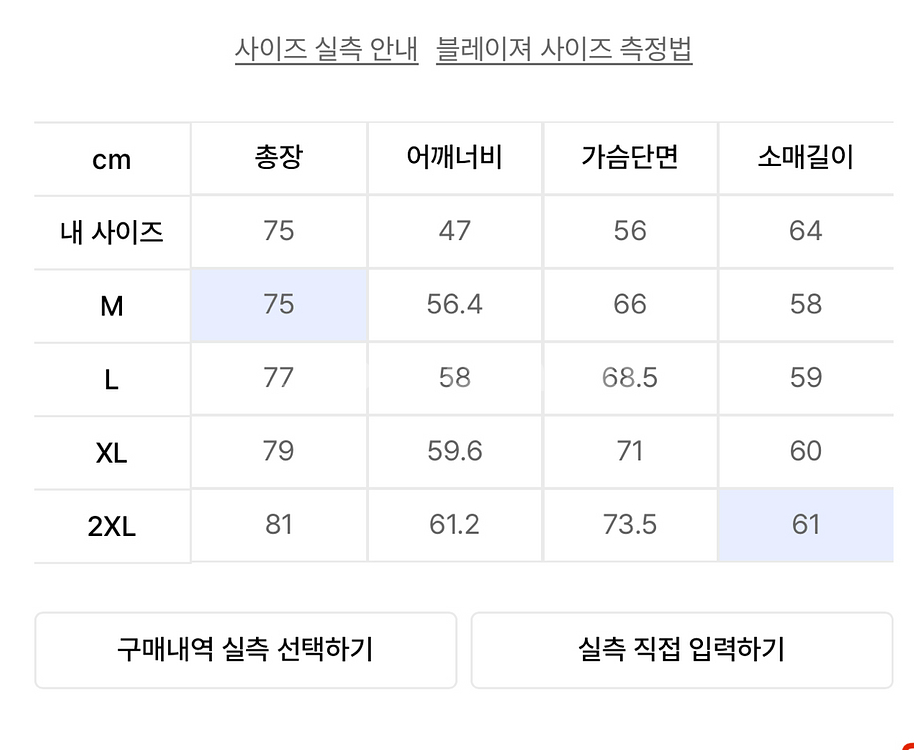Select the L size row label
The height and width of the screenshot is (750, 914).
click(112, 379)
